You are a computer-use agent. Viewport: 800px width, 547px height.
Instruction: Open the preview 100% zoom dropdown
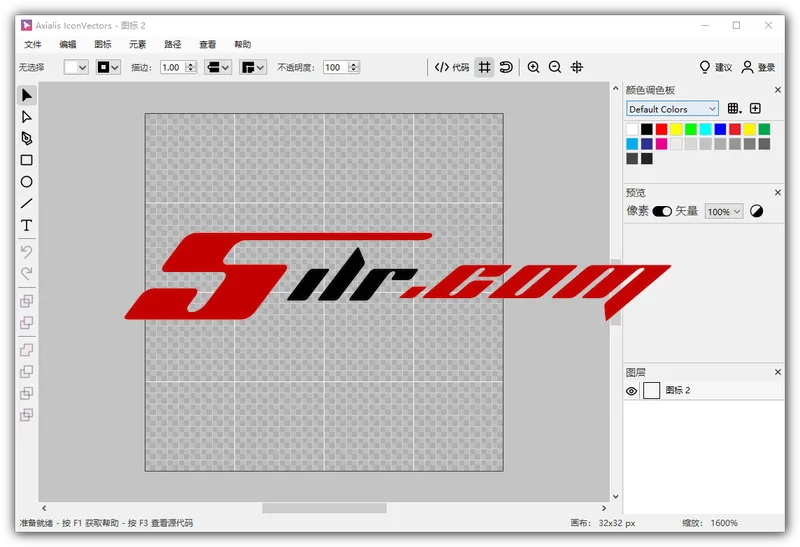pos(724,212)
